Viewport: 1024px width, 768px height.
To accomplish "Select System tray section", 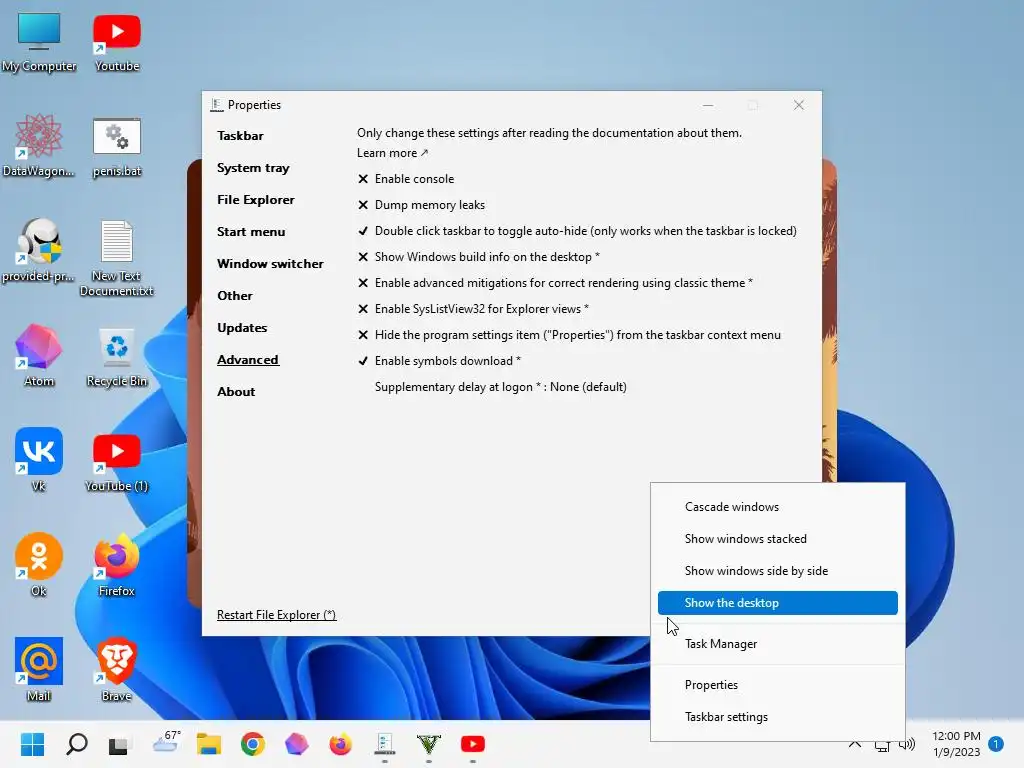I will (253, 168).
